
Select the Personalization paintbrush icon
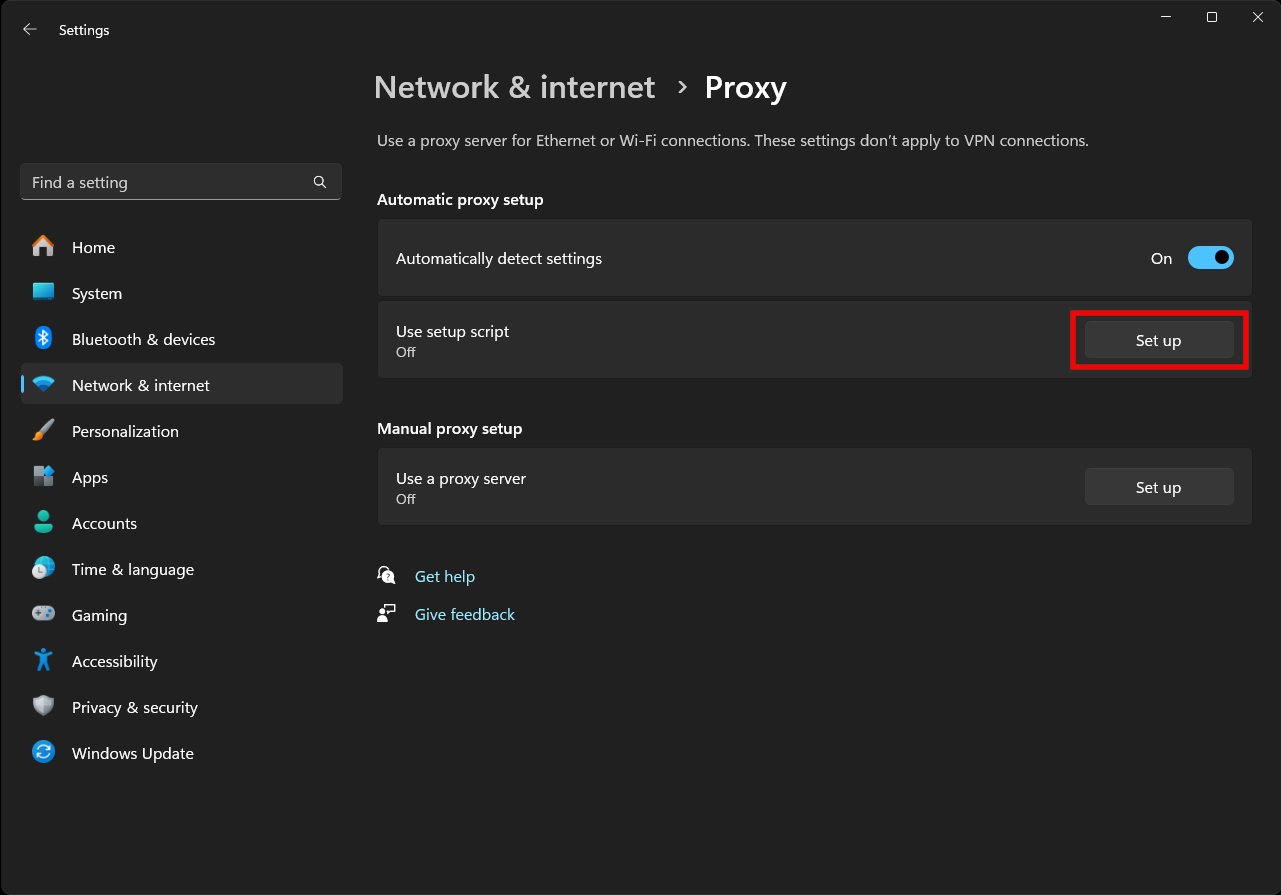click(x=43, y=431)
